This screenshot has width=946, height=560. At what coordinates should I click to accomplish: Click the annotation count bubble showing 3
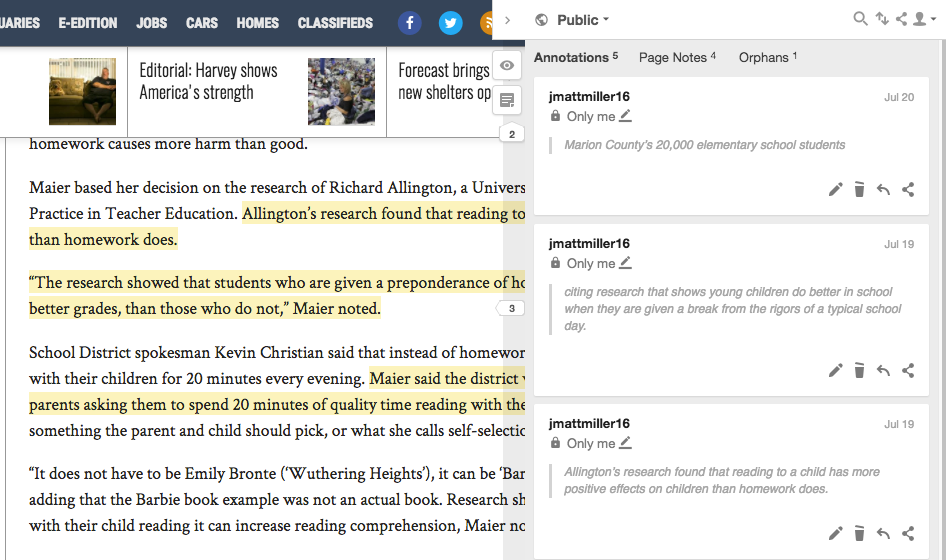tap(510, 308)
